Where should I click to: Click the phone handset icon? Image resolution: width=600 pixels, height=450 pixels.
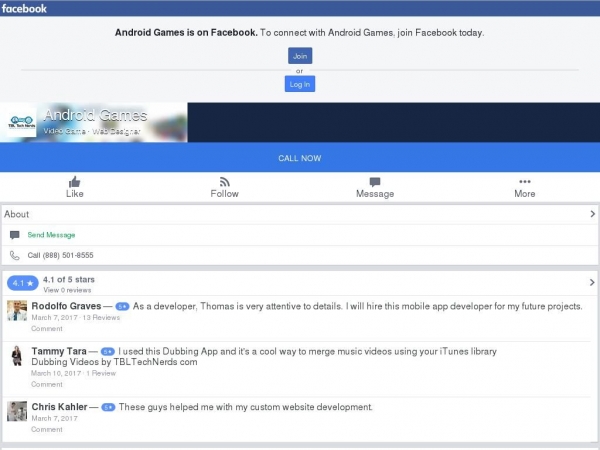(x=15, y=256)
